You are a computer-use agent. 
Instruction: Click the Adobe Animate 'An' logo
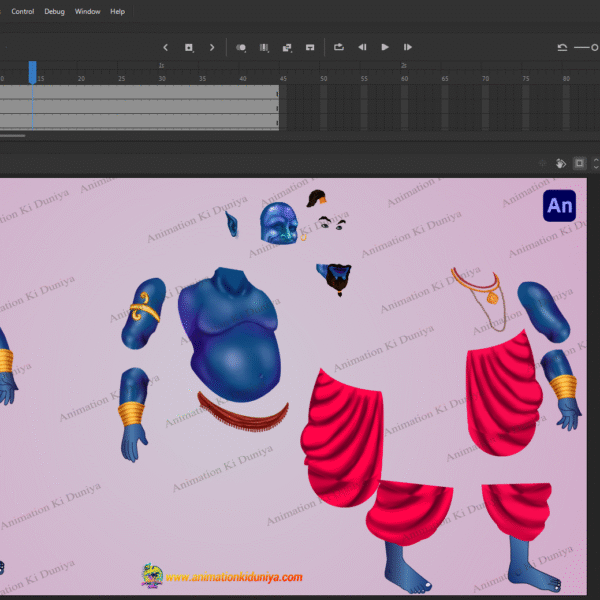click(559, 205)
